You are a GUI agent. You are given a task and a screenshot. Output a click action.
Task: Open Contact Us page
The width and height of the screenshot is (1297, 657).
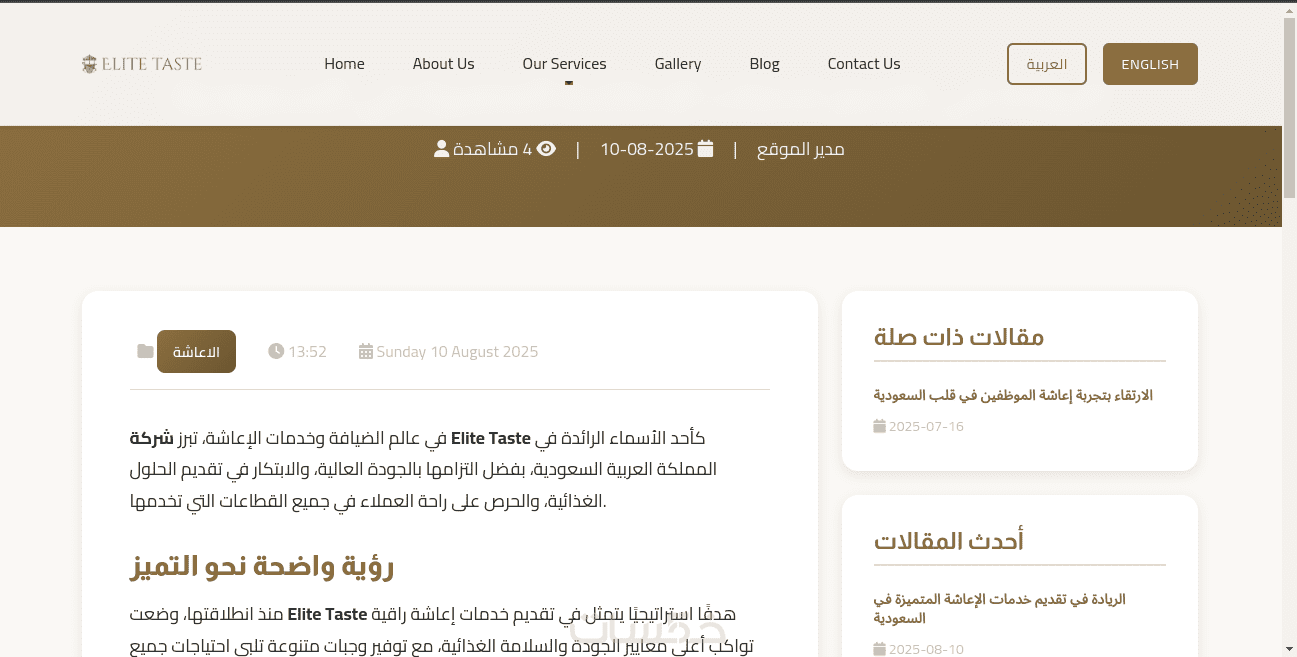tap(864, 64)
